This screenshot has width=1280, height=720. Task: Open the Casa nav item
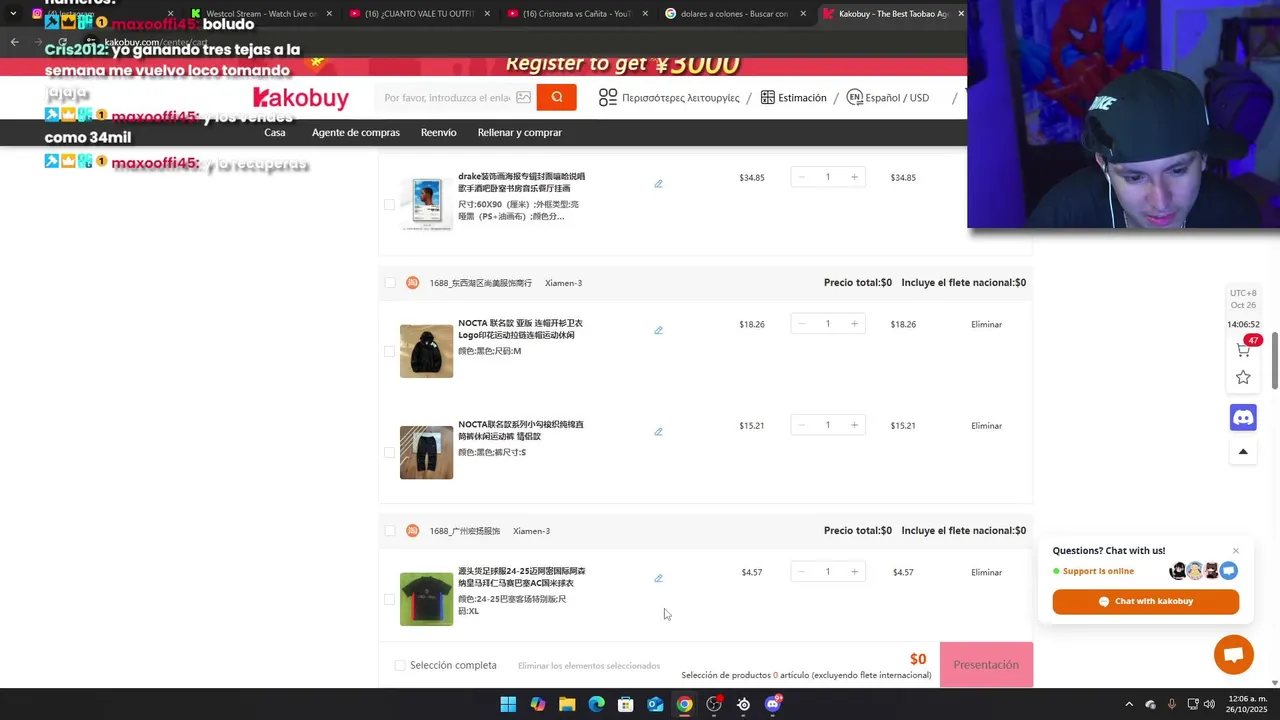[275, 132]
